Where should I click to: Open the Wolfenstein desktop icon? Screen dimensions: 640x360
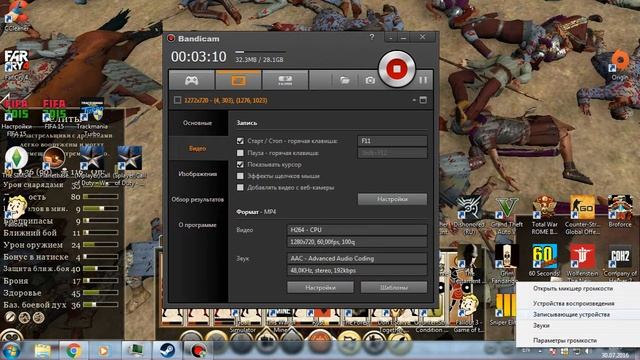click(x=582, y=261)
